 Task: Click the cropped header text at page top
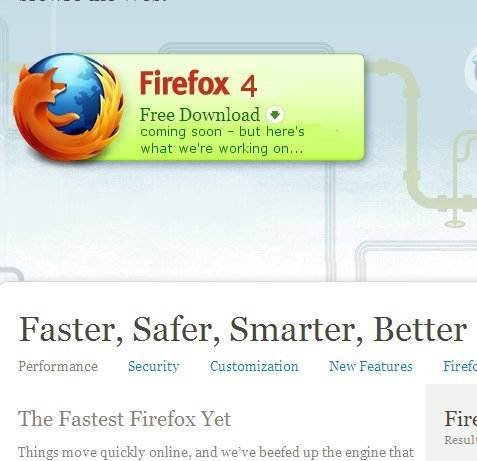[93, 1]
